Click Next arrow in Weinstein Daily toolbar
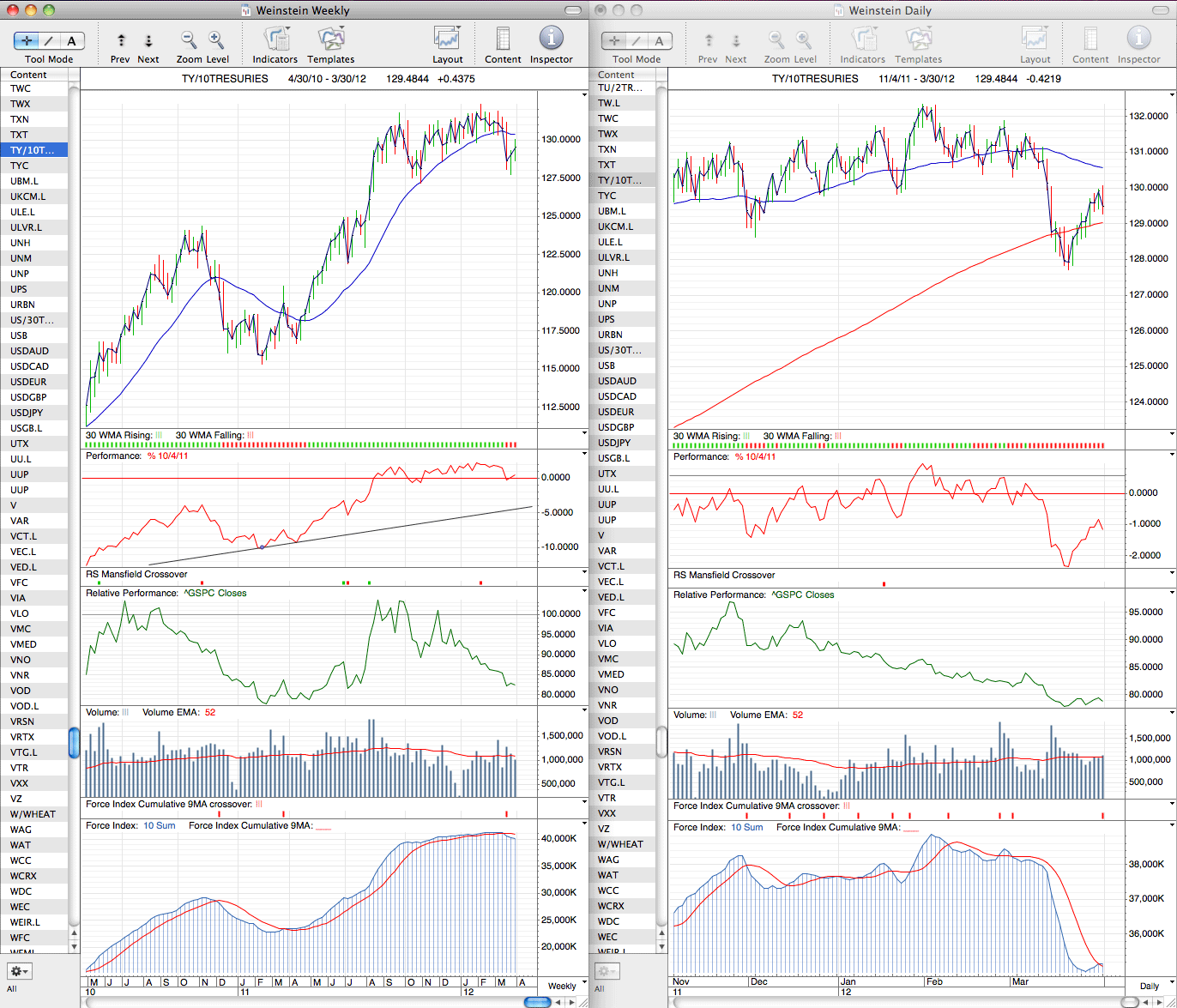1177x1008 pixels. pyautogui.click(x=736, y=40)
